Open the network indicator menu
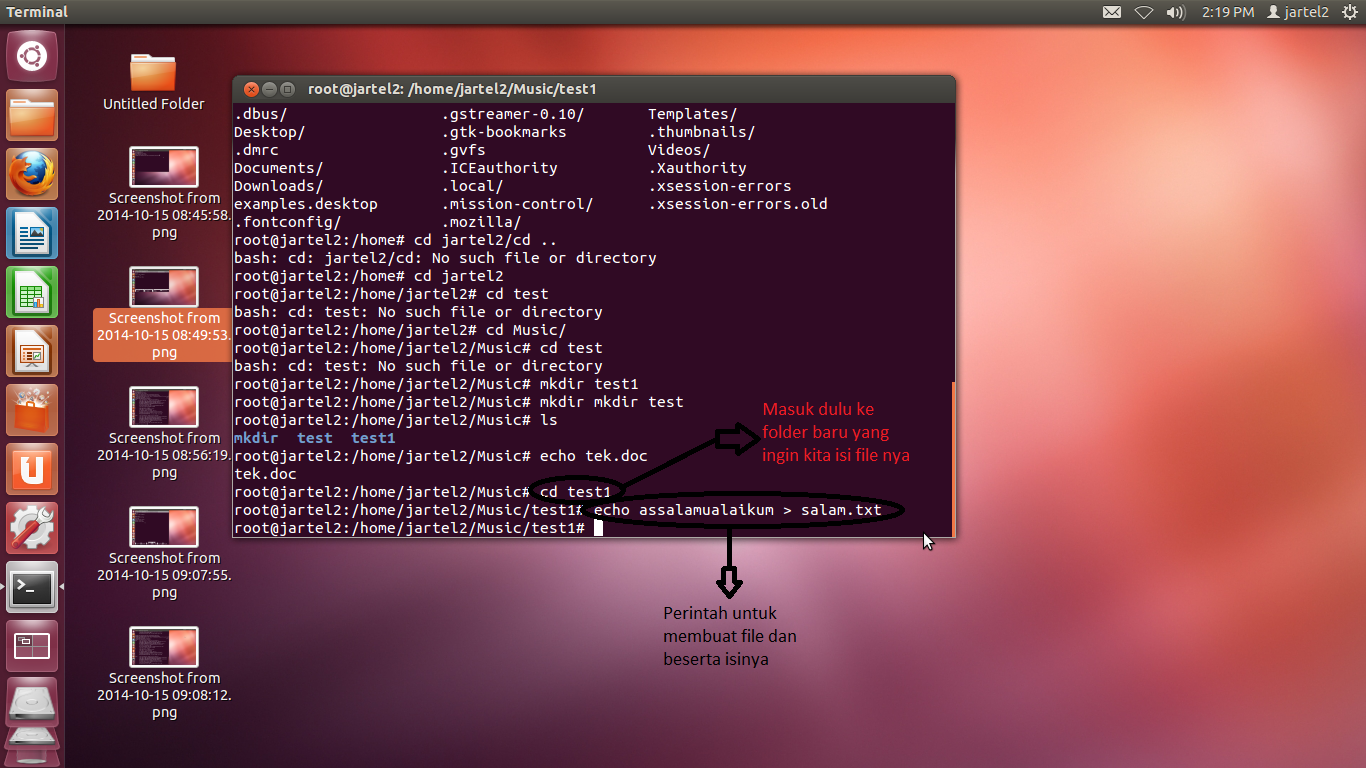This screenshot has height=768, width=1366. click(1144, 12)
